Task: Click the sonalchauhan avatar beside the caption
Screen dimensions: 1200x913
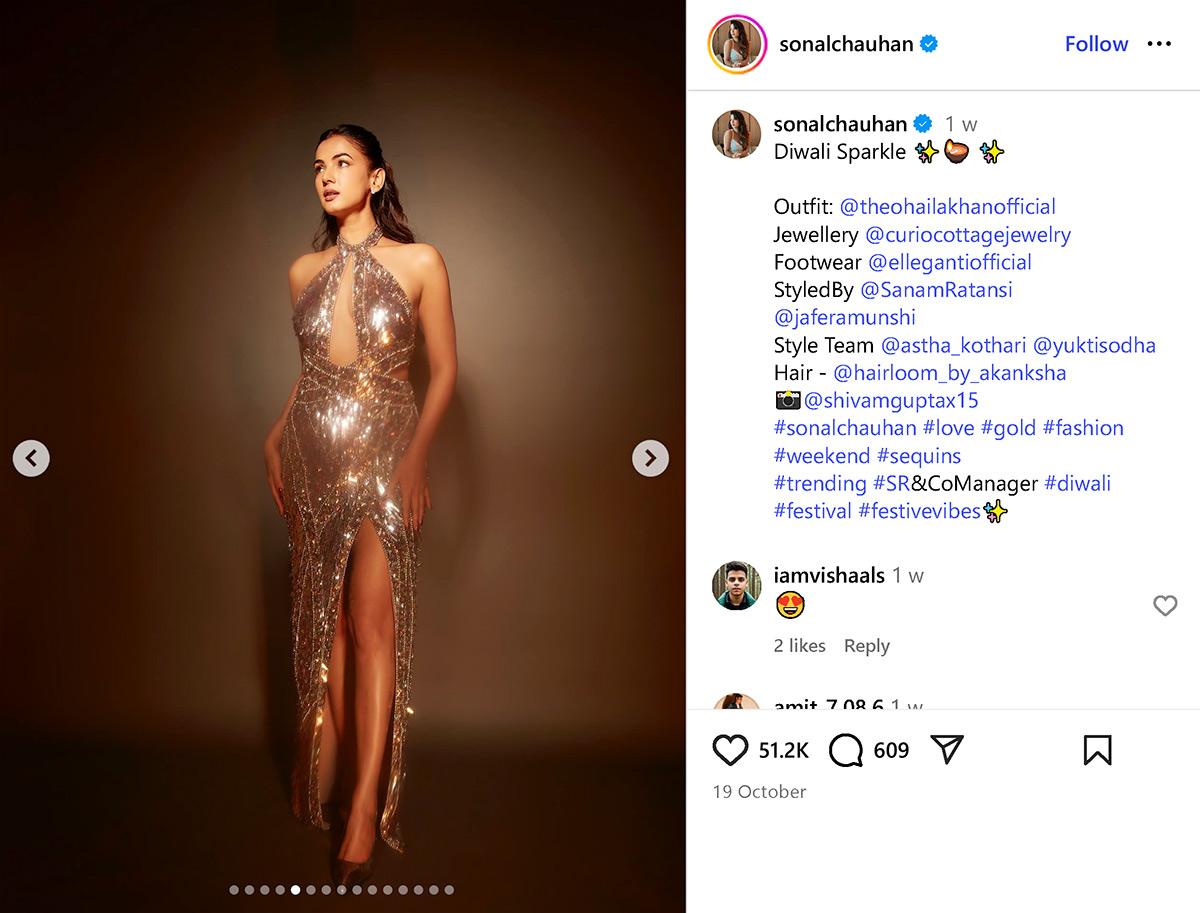Action: 737,134
